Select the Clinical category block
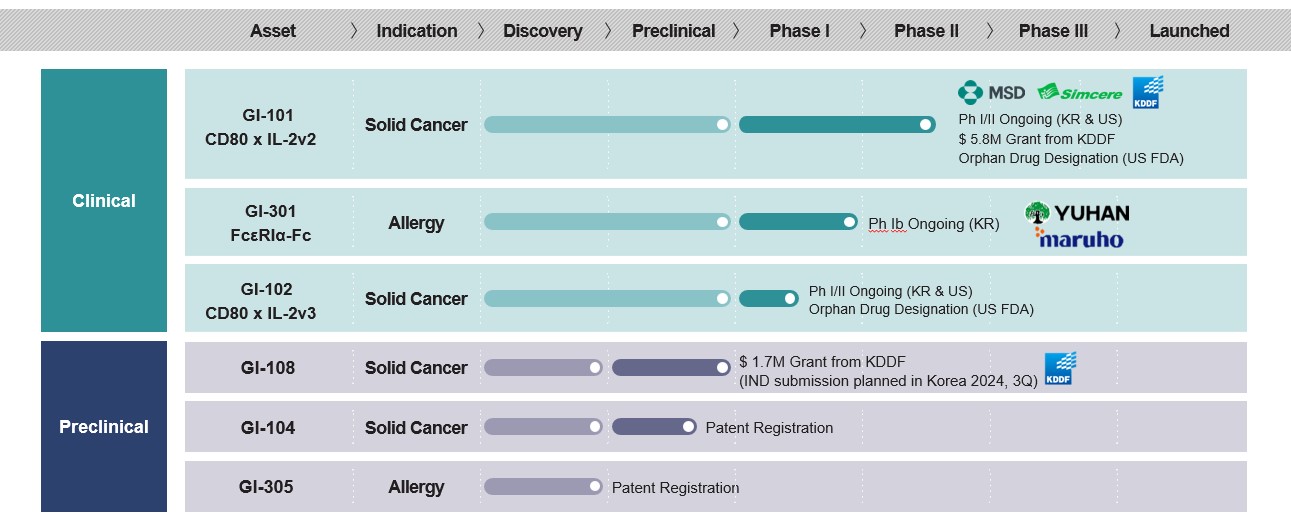 click(x=104, y=200)
